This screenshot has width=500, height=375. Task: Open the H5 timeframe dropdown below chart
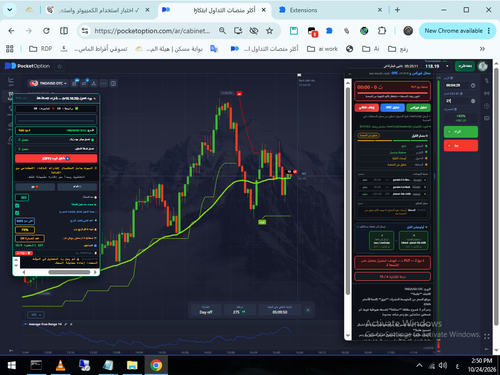click(36, 315)
